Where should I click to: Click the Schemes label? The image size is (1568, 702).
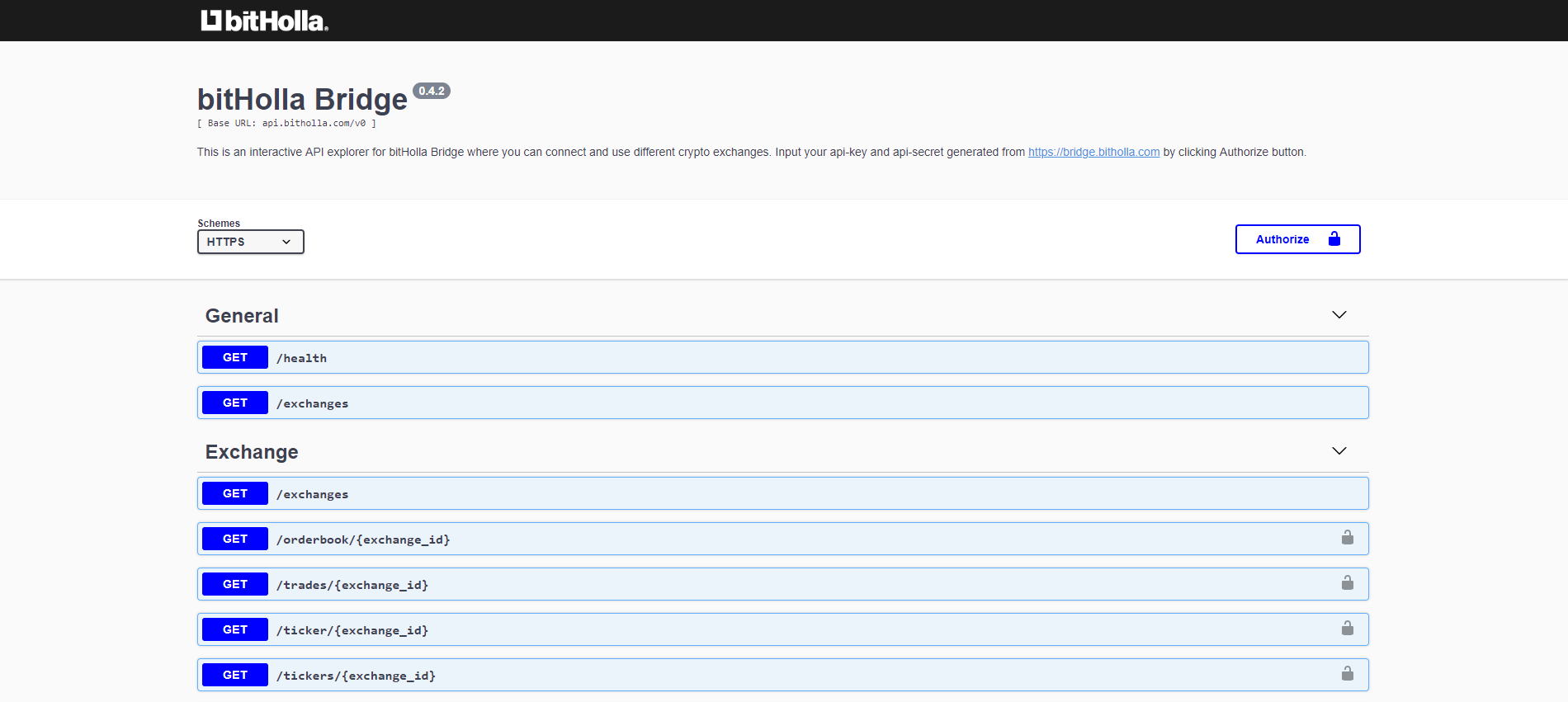[219, 224]
